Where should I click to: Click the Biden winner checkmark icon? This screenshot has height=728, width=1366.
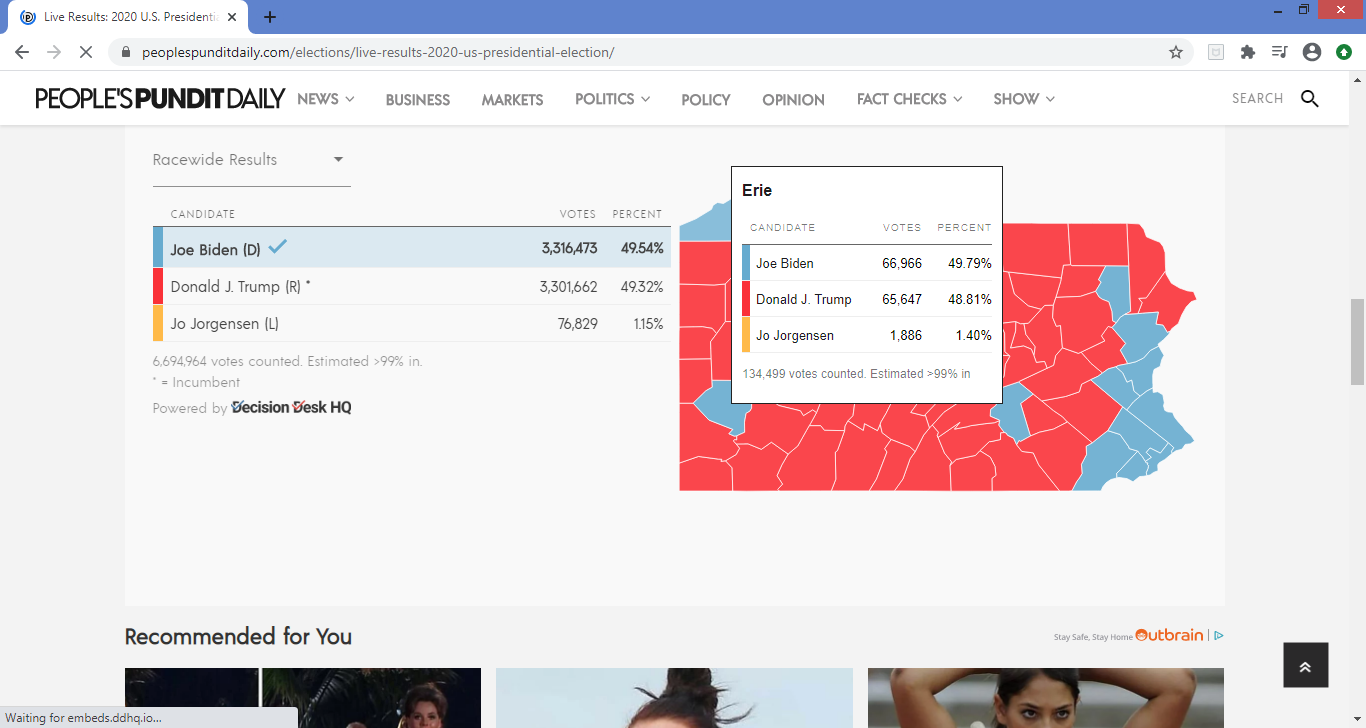pyautogui.click(x=277, y=246)
